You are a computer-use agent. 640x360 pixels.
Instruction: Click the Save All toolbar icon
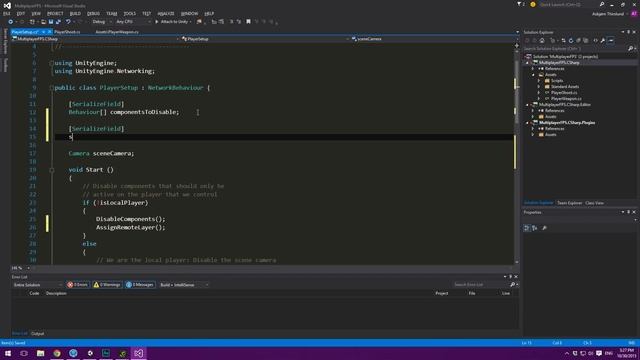coord(58,22)
